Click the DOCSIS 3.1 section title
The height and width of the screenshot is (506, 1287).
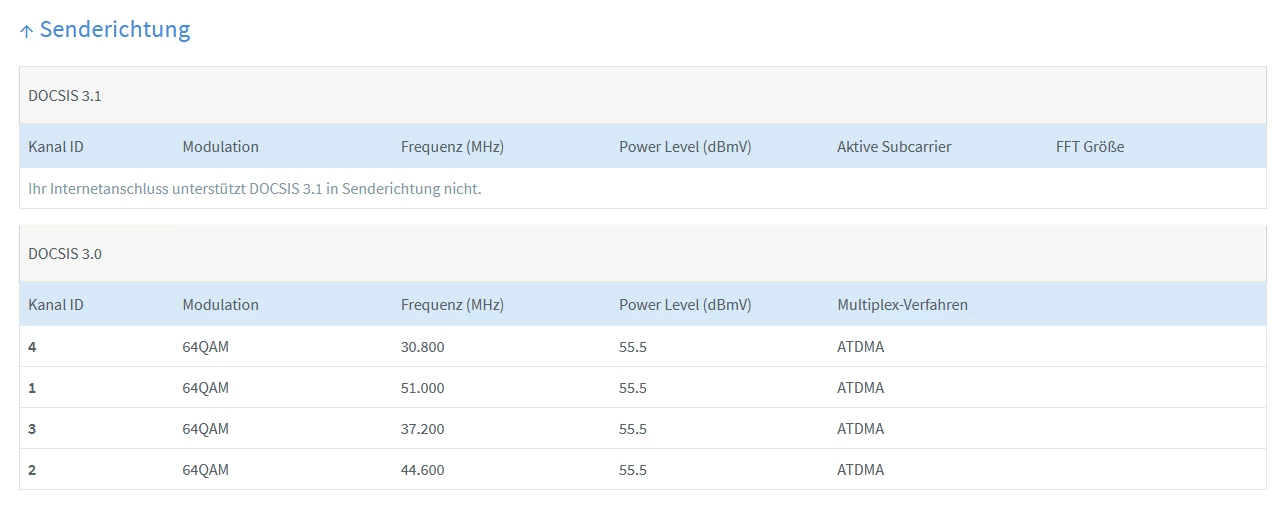pyautogui.click(x=65, y=96)
